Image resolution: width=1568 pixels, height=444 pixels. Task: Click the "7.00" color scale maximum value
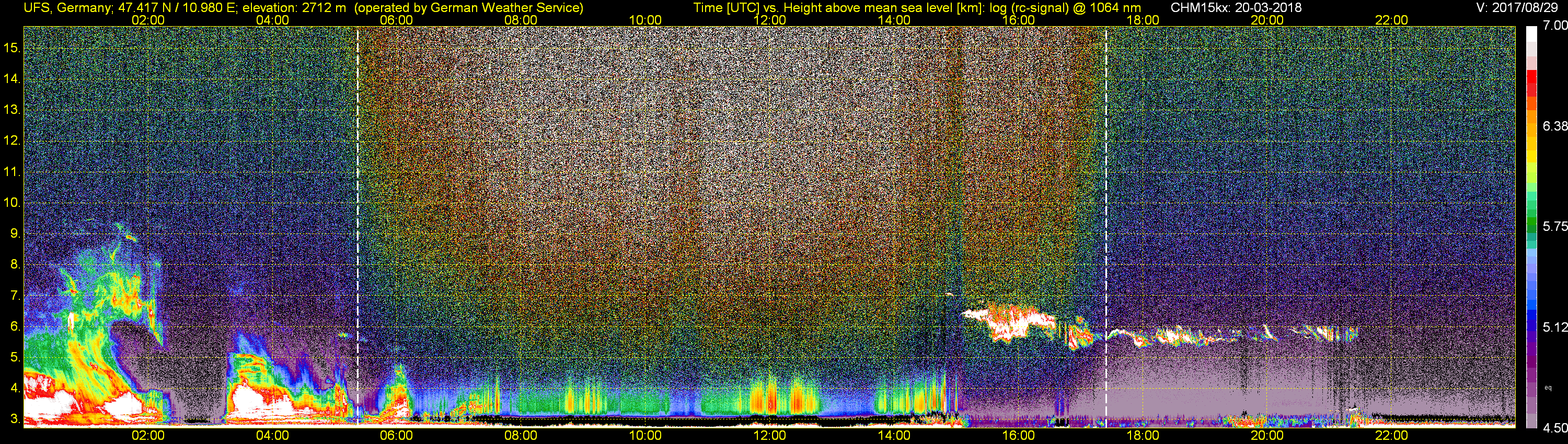point(1555,26)
